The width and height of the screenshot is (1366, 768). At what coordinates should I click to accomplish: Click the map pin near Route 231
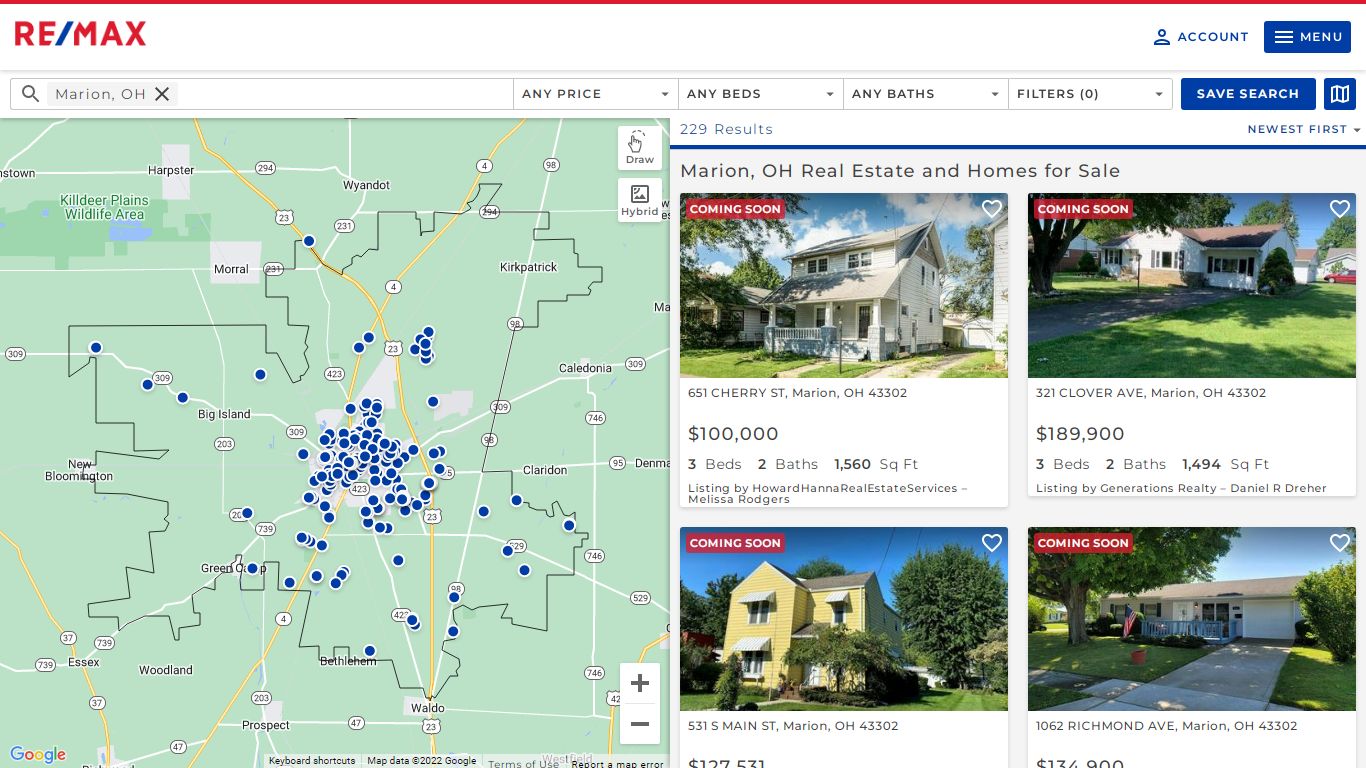pos(309,241)
